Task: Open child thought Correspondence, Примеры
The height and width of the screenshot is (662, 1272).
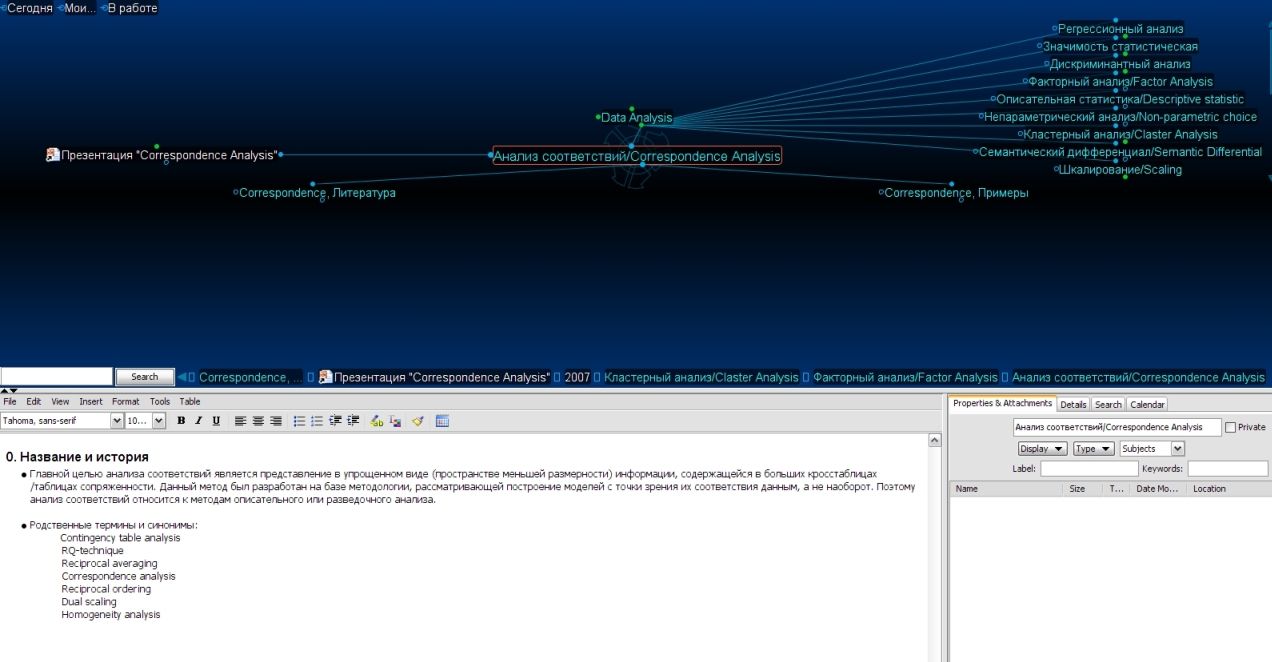Action: (x=956, y=193)
